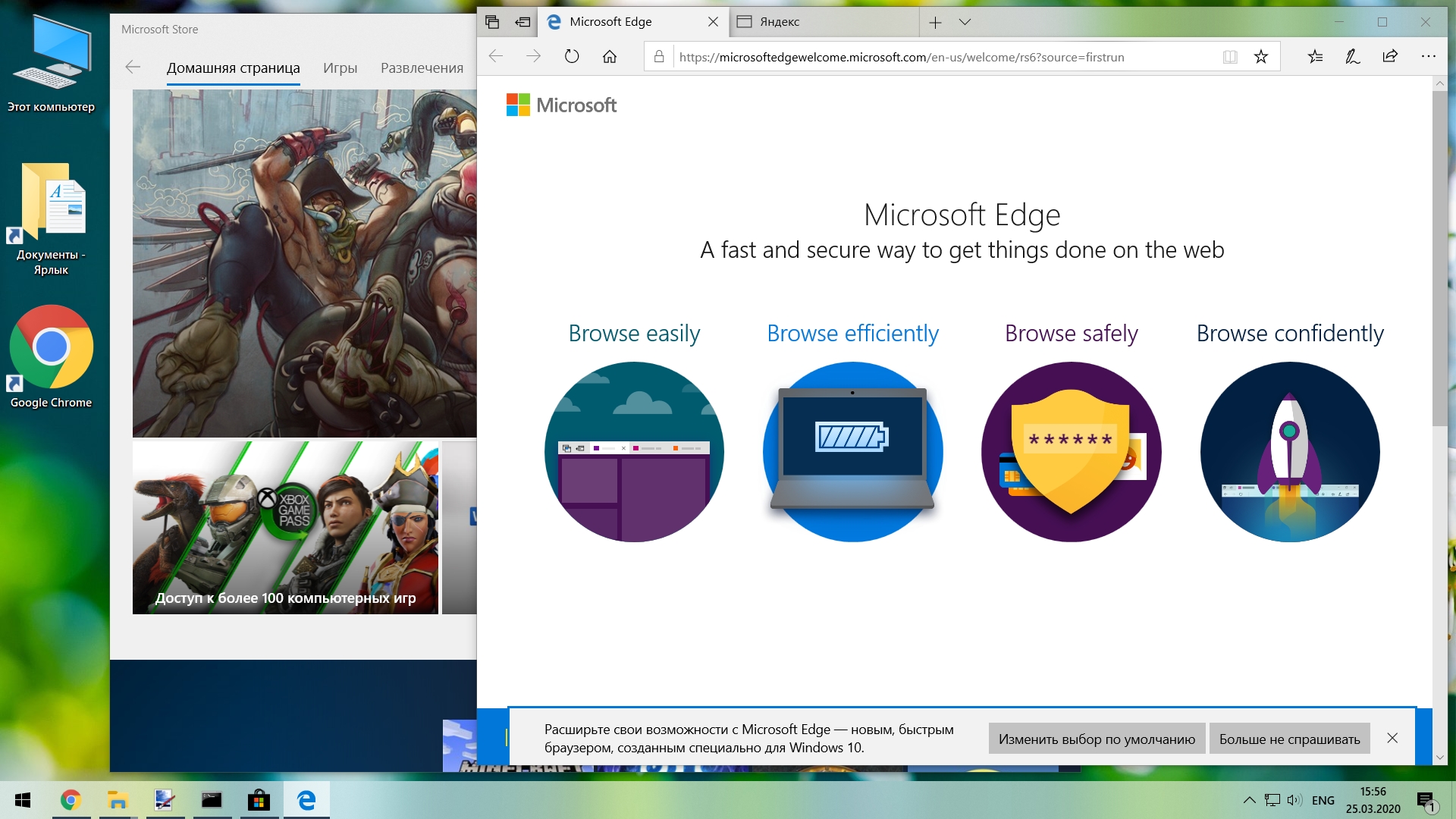Click the Add notes pen icon

click(x=1353, y=56)
